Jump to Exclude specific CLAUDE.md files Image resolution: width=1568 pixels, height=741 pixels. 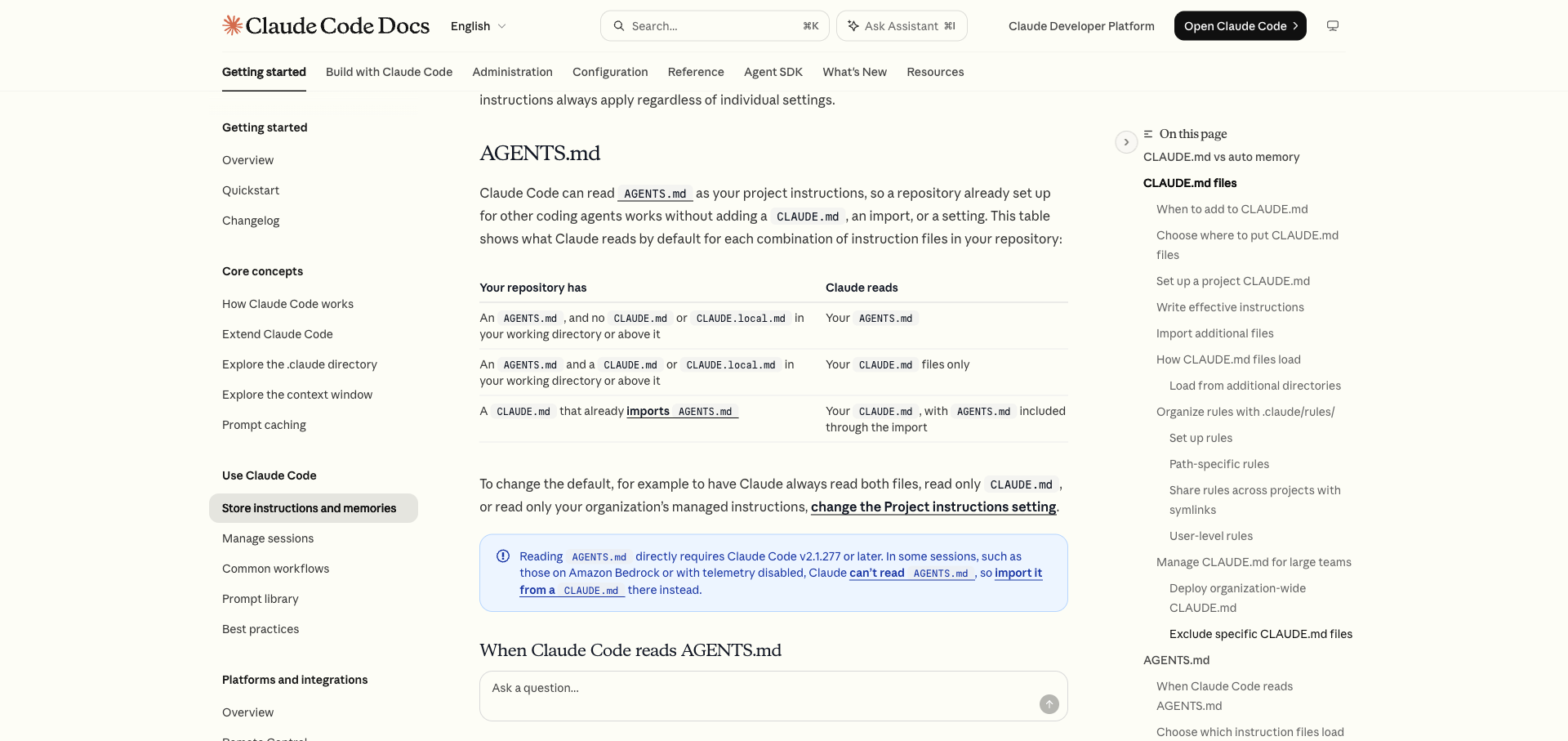pos(1261,634)
